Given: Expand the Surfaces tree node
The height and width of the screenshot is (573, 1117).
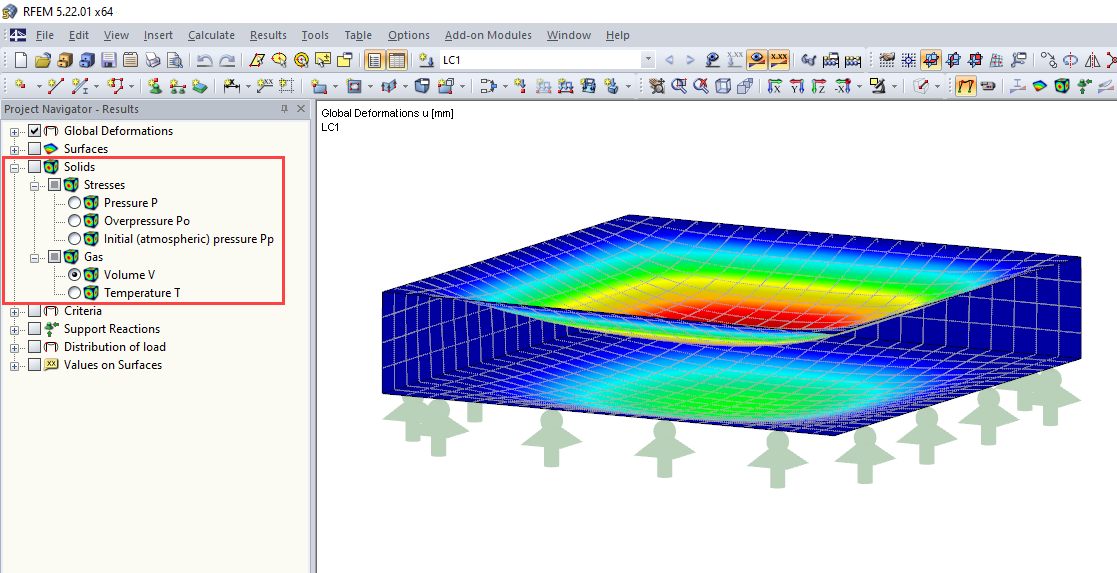Looking at the screenshot, I should coord(14,149).
